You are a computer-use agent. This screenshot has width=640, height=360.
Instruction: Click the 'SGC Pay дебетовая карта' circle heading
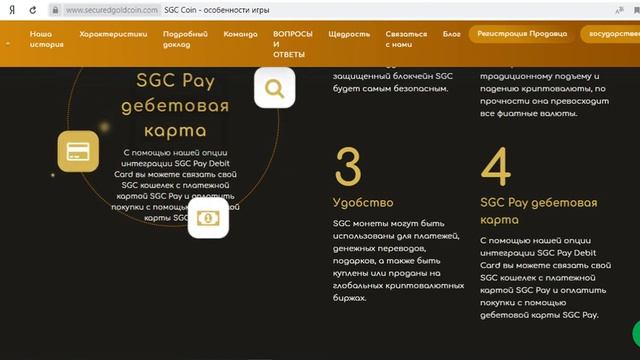[x=176, y=105]
